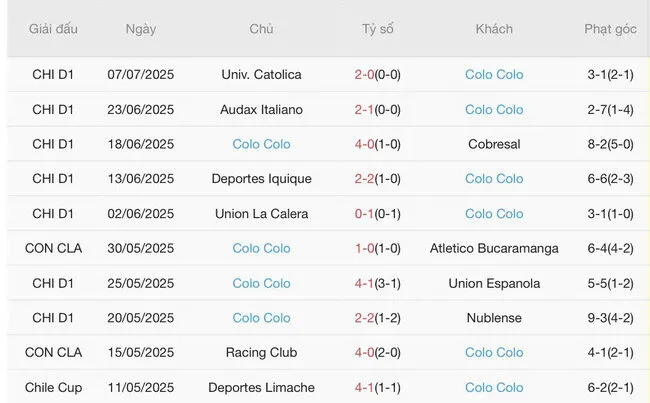650x403 pixels.
Task: Open the Union La Calera team
Action: coord(261,213)
